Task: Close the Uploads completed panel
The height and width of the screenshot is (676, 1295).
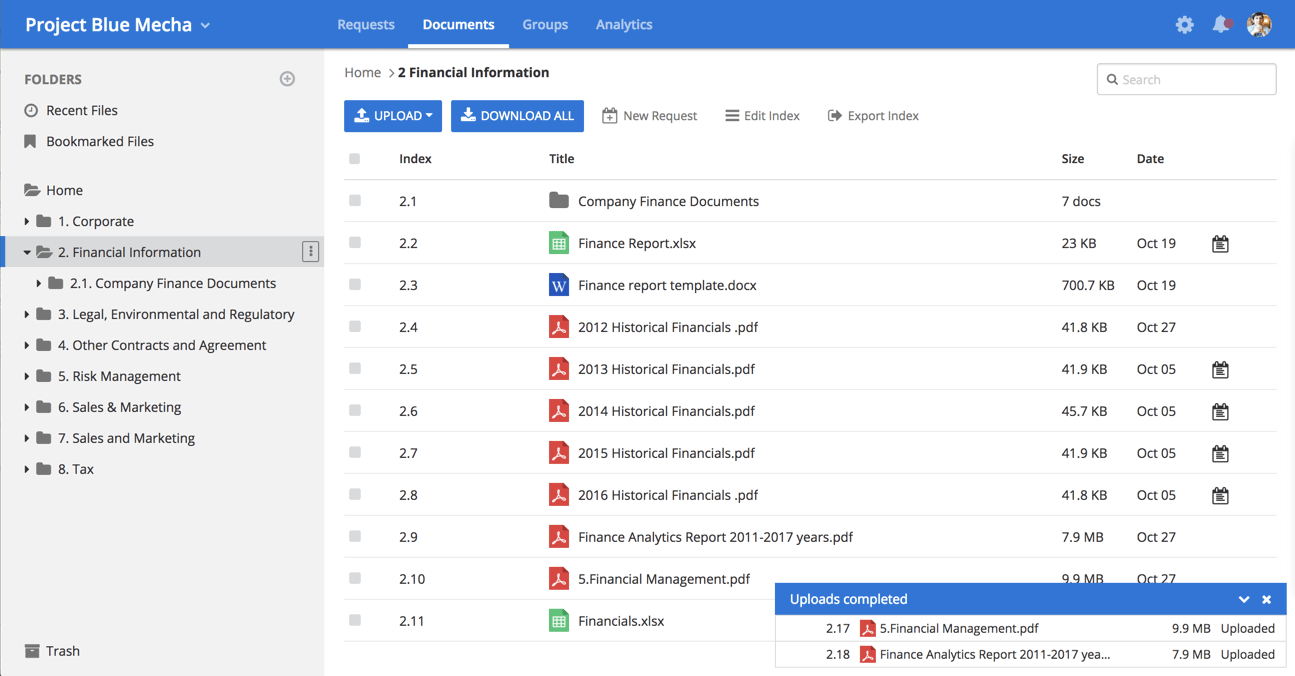Action: 1266,600
